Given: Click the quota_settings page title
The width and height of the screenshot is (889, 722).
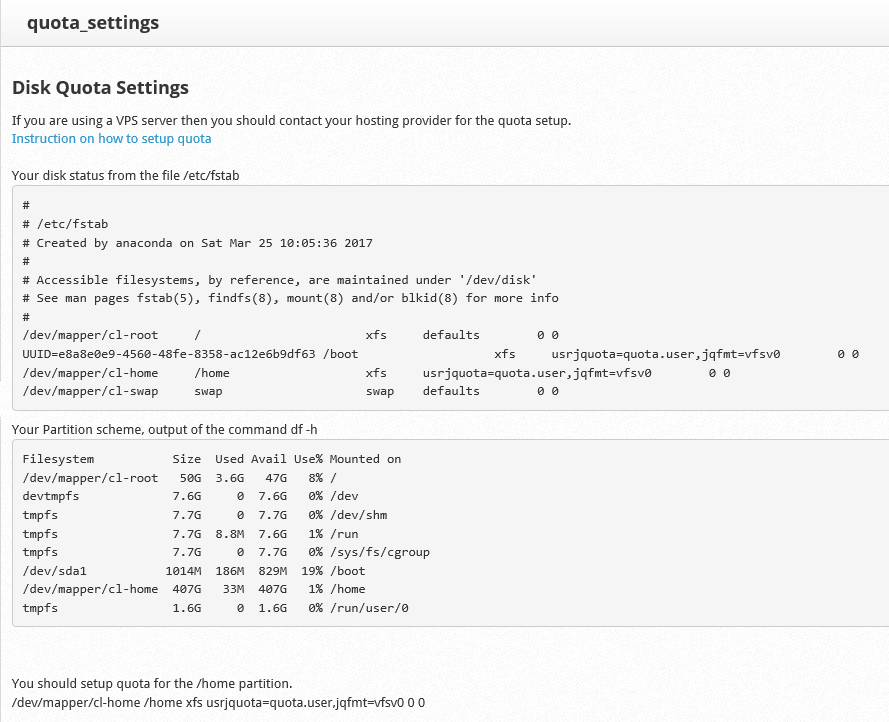Looking at the screenshot, I should (x=93, y=22).
